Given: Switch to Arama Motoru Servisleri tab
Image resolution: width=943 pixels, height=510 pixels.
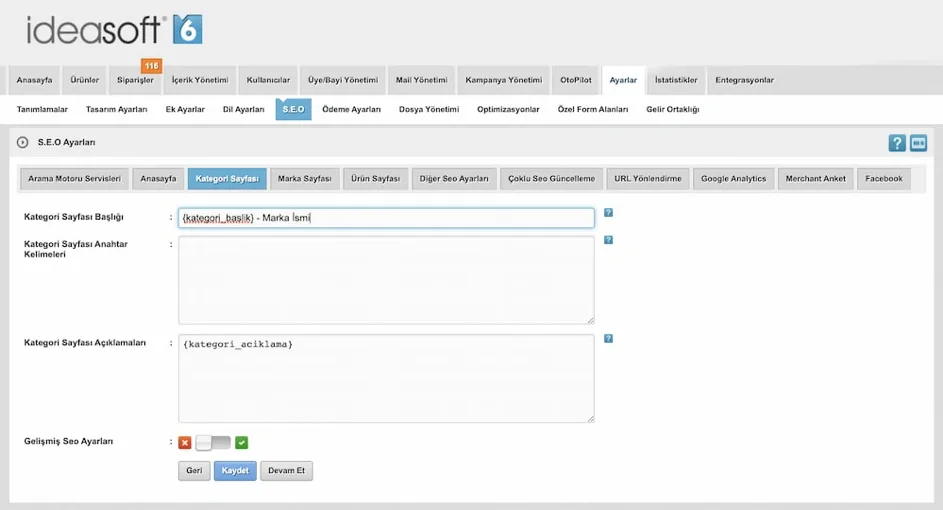Looking at the screenshot, I should click(75, 179).
